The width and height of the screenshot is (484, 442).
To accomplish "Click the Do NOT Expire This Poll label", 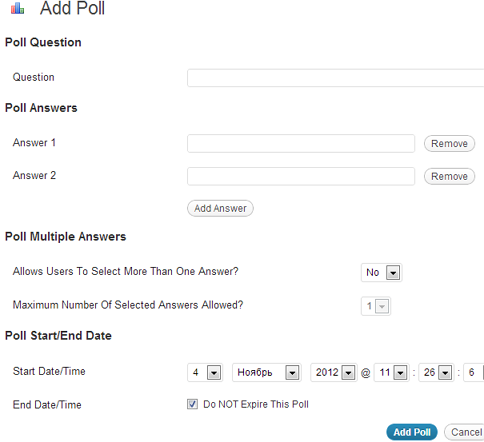I will pyautogui.click(x=256, y=404).
